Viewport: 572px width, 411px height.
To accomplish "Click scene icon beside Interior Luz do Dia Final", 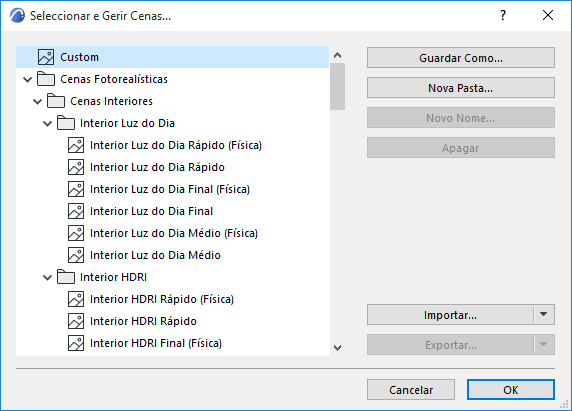I will 76,211.
